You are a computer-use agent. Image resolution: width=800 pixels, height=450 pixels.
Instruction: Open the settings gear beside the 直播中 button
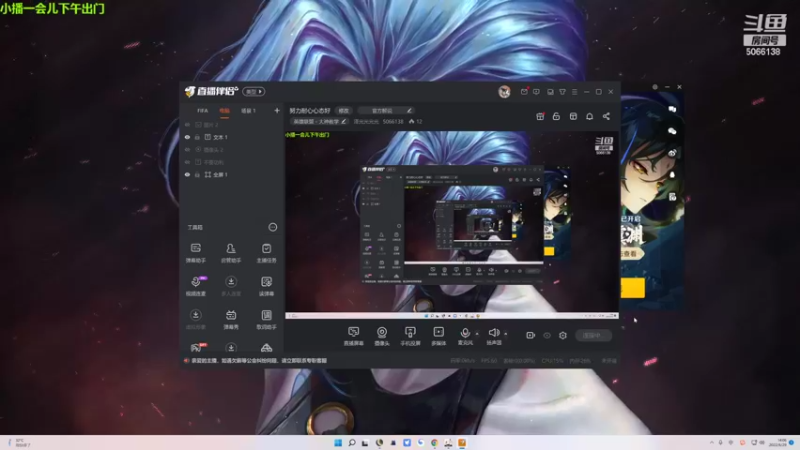[x=563, y=335]
